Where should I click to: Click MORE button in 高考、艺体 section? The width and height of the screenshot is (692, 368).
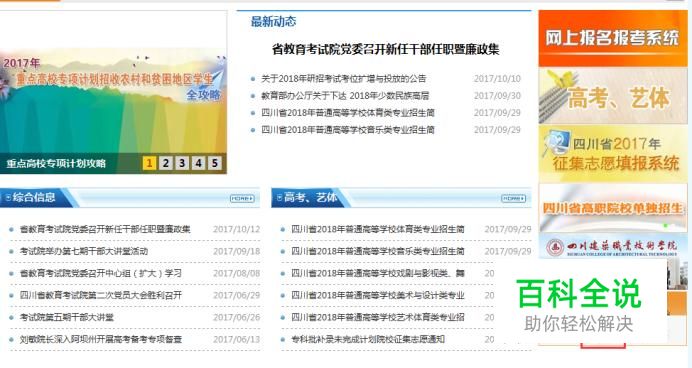[513, 199]
